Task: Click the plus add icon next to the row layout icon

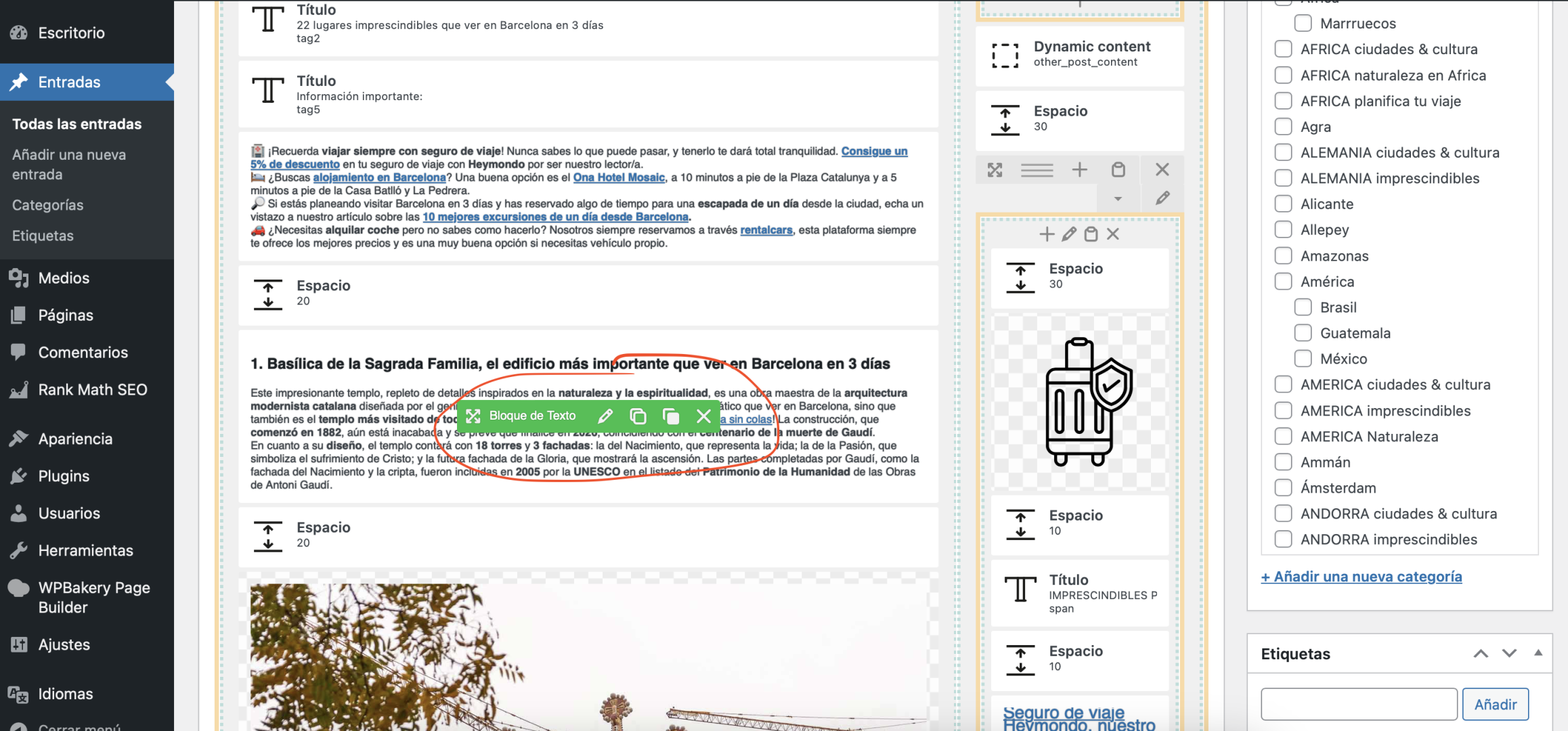Action: coord(1080,170)
